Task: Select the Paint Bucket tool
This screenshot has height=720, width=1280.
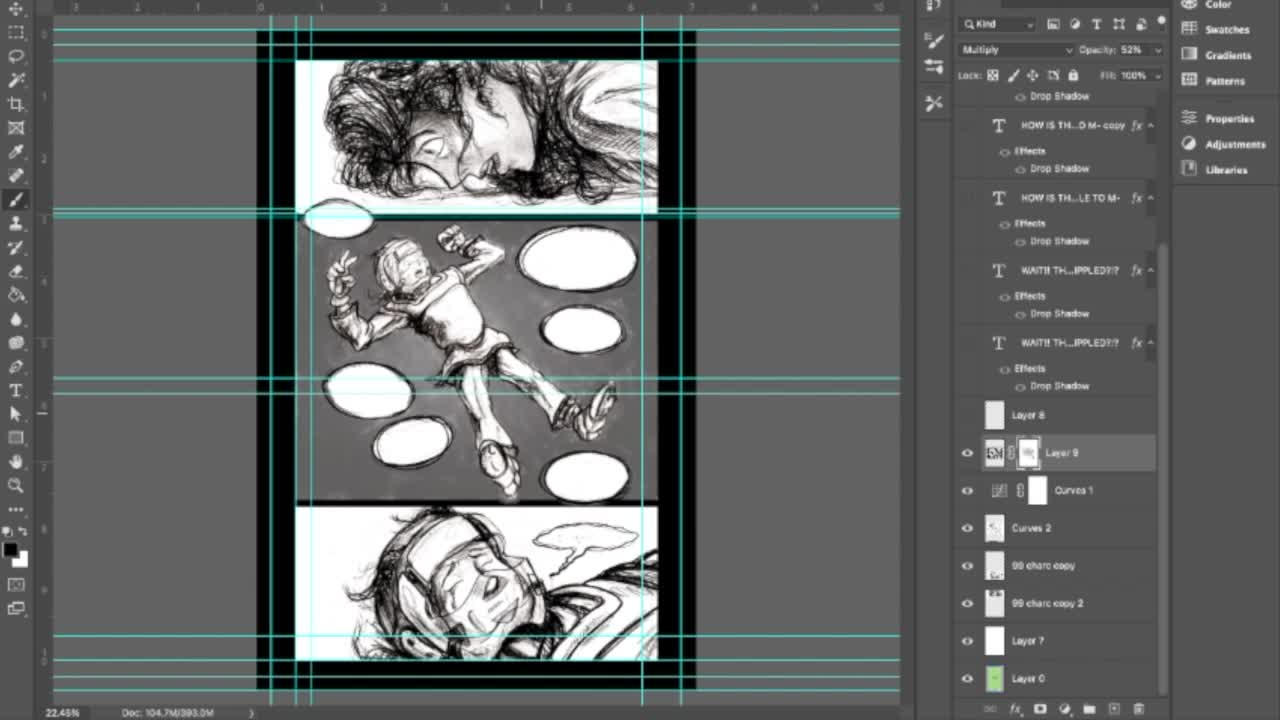Action: click(16, 295)
